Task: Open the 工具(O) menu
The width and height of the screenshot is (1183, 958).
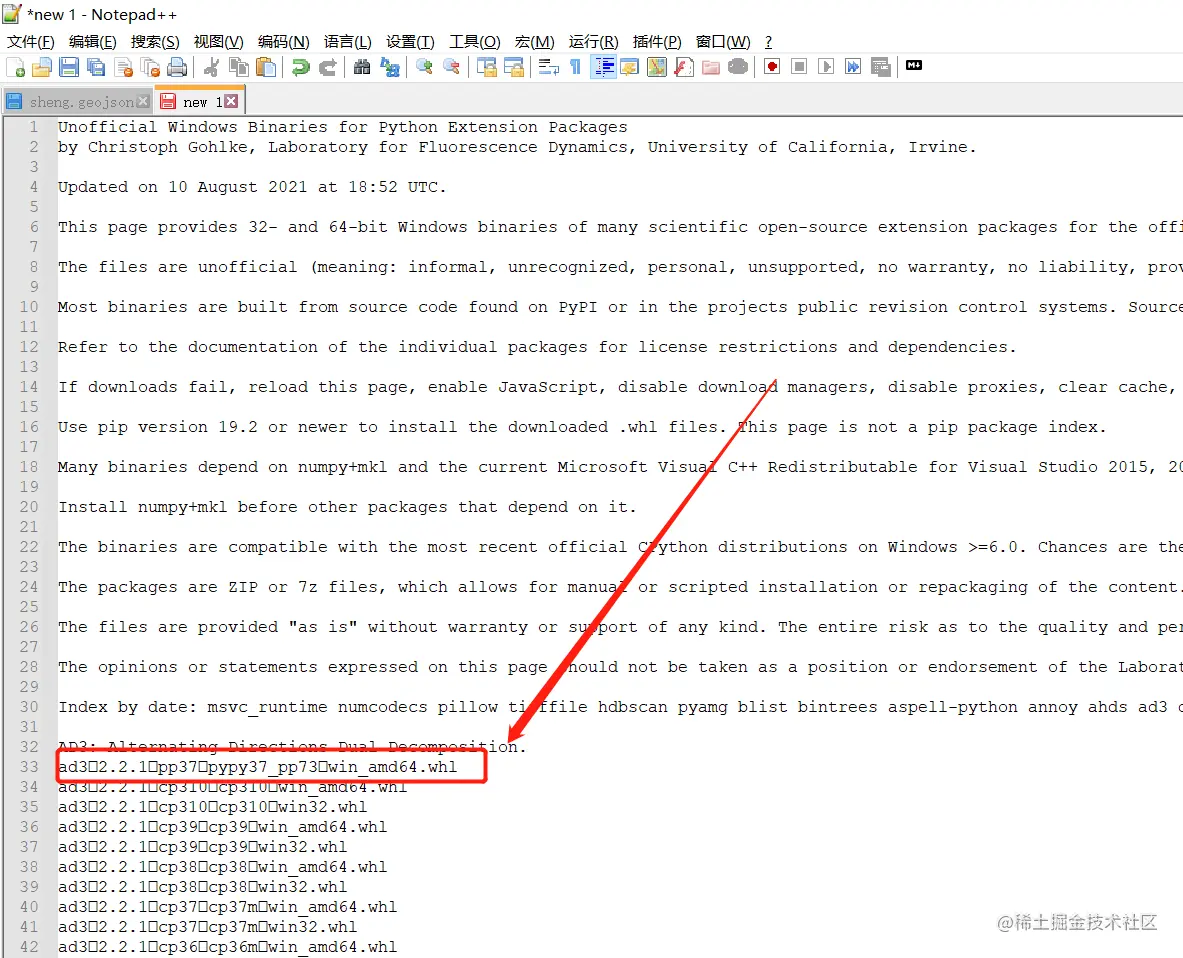Action: pyautogui.click(x=475, y=41)
